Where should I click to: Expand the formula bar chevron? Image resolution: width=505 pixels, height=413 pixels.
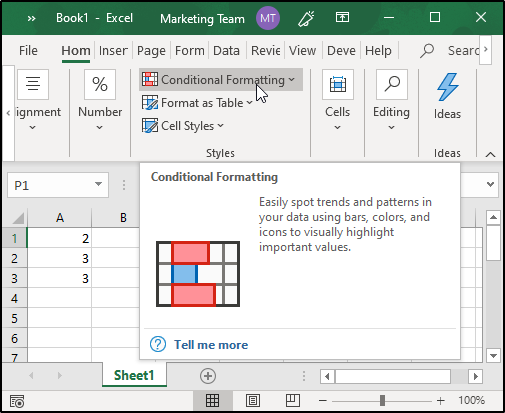pyautogui.click(x=490, y=184)
